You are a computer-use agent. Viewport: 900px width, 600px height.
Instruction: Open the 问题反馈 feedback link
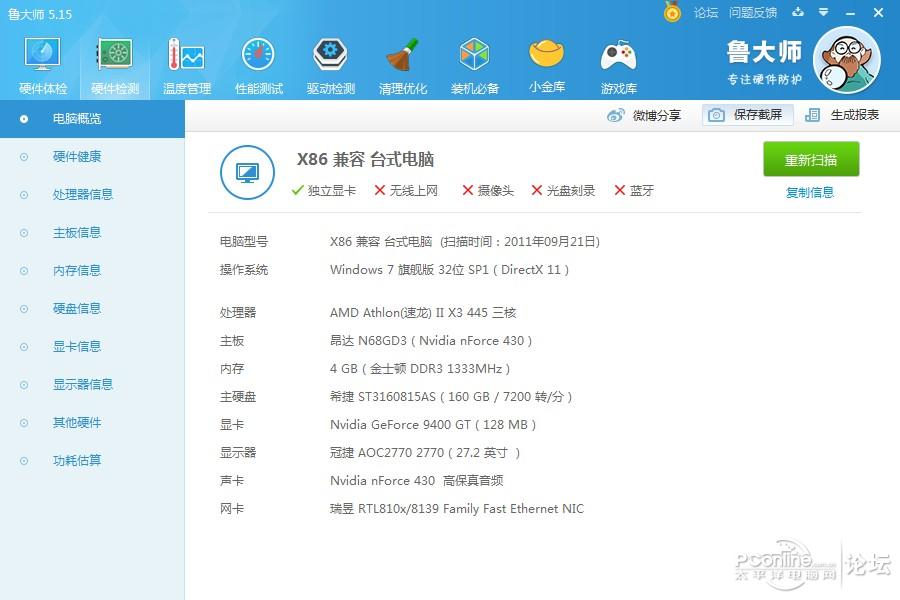pos(753,13)
